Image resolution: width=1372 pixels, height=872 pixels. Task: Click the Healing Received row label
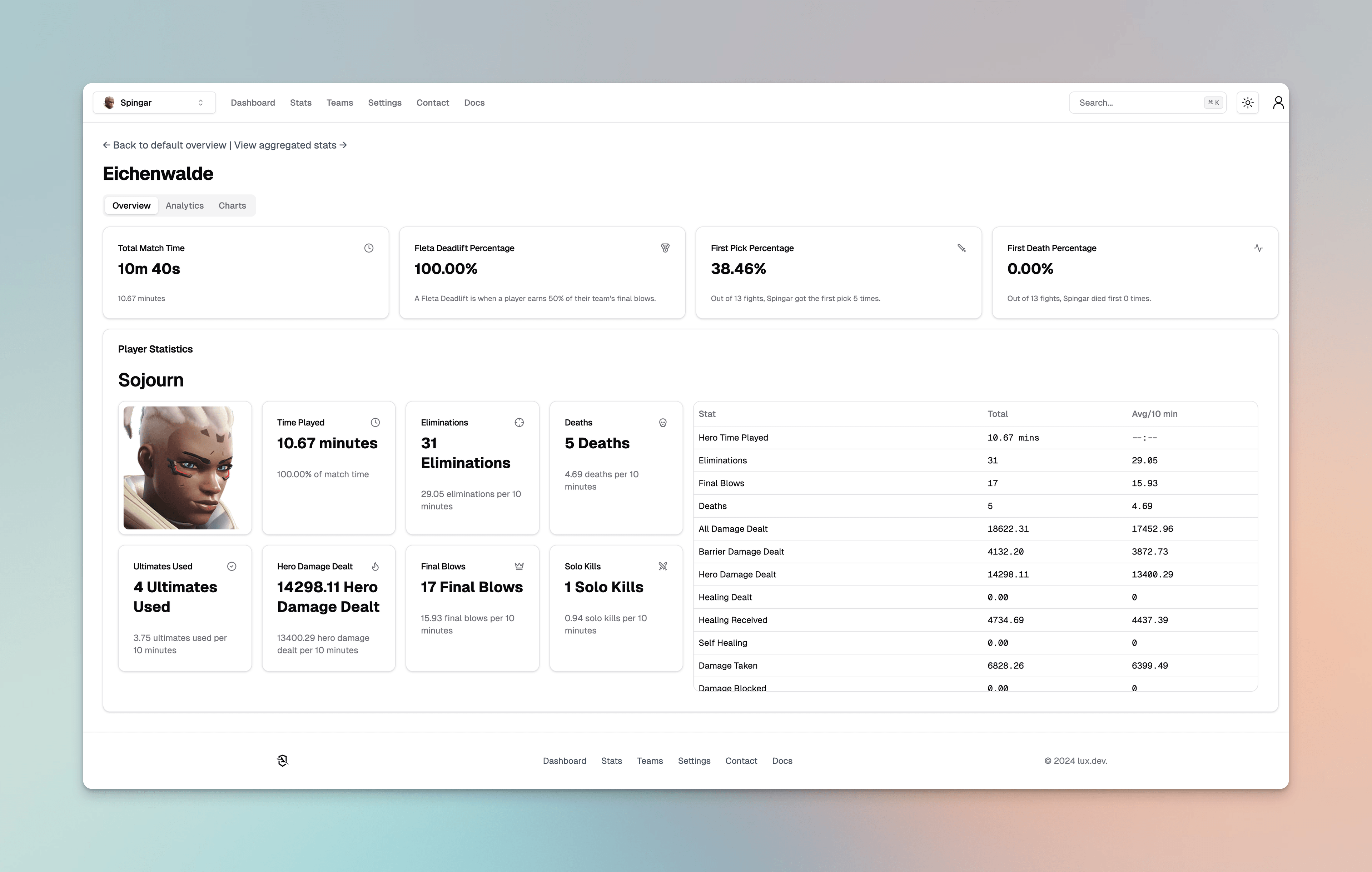coord(733,620)
